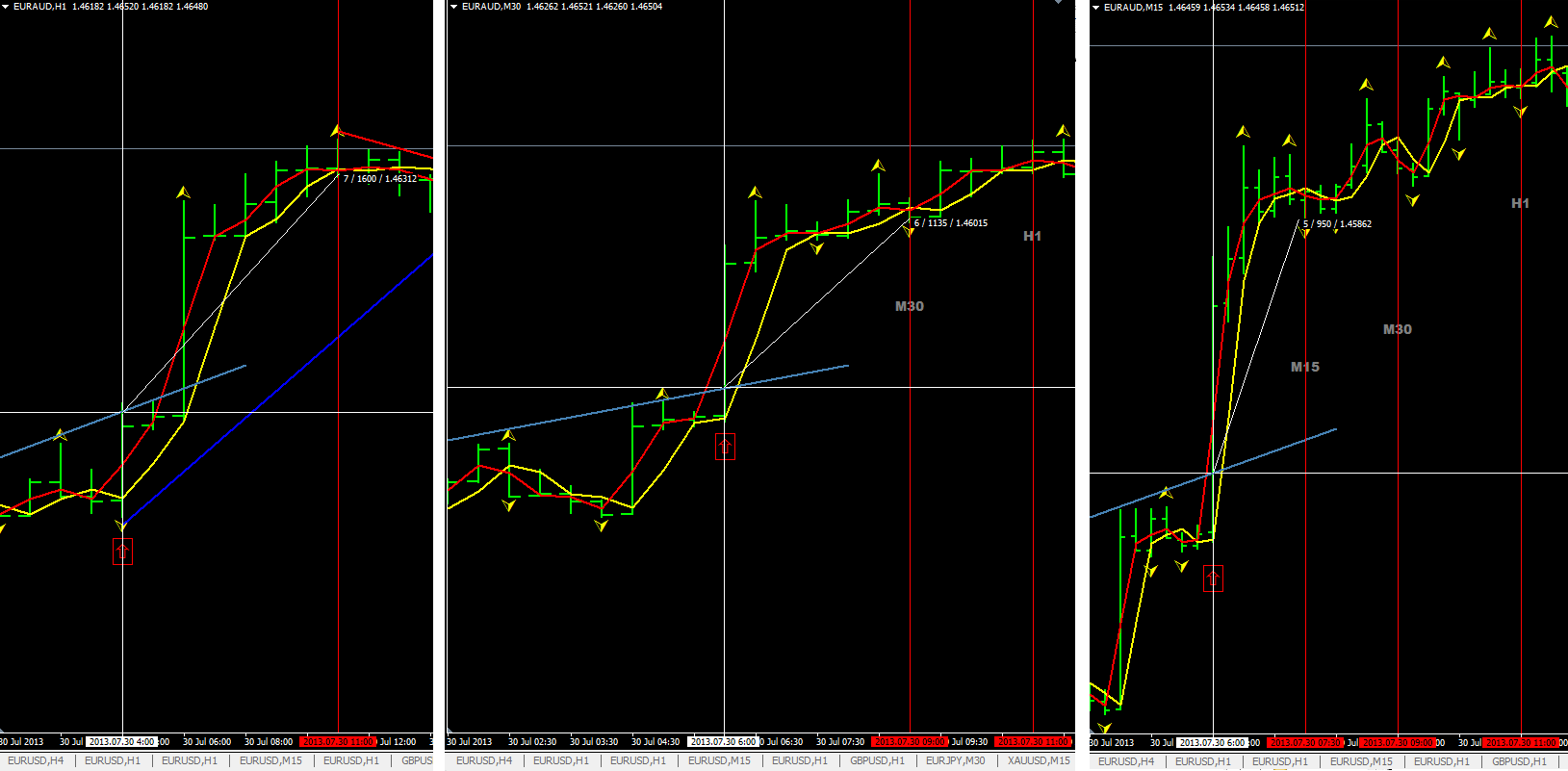Click the M30 label in EURAUD,M15 chart
The image size is (1568, 771).
pyautogui.click(x=1398, y=329)
